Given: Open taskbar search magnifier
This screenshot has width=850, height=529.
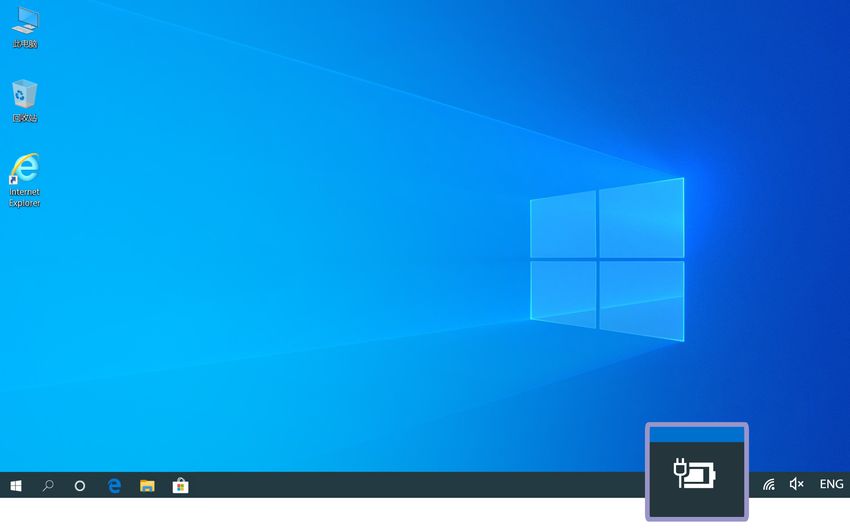Looking at the screenshot, I should [x=48, y=485].
